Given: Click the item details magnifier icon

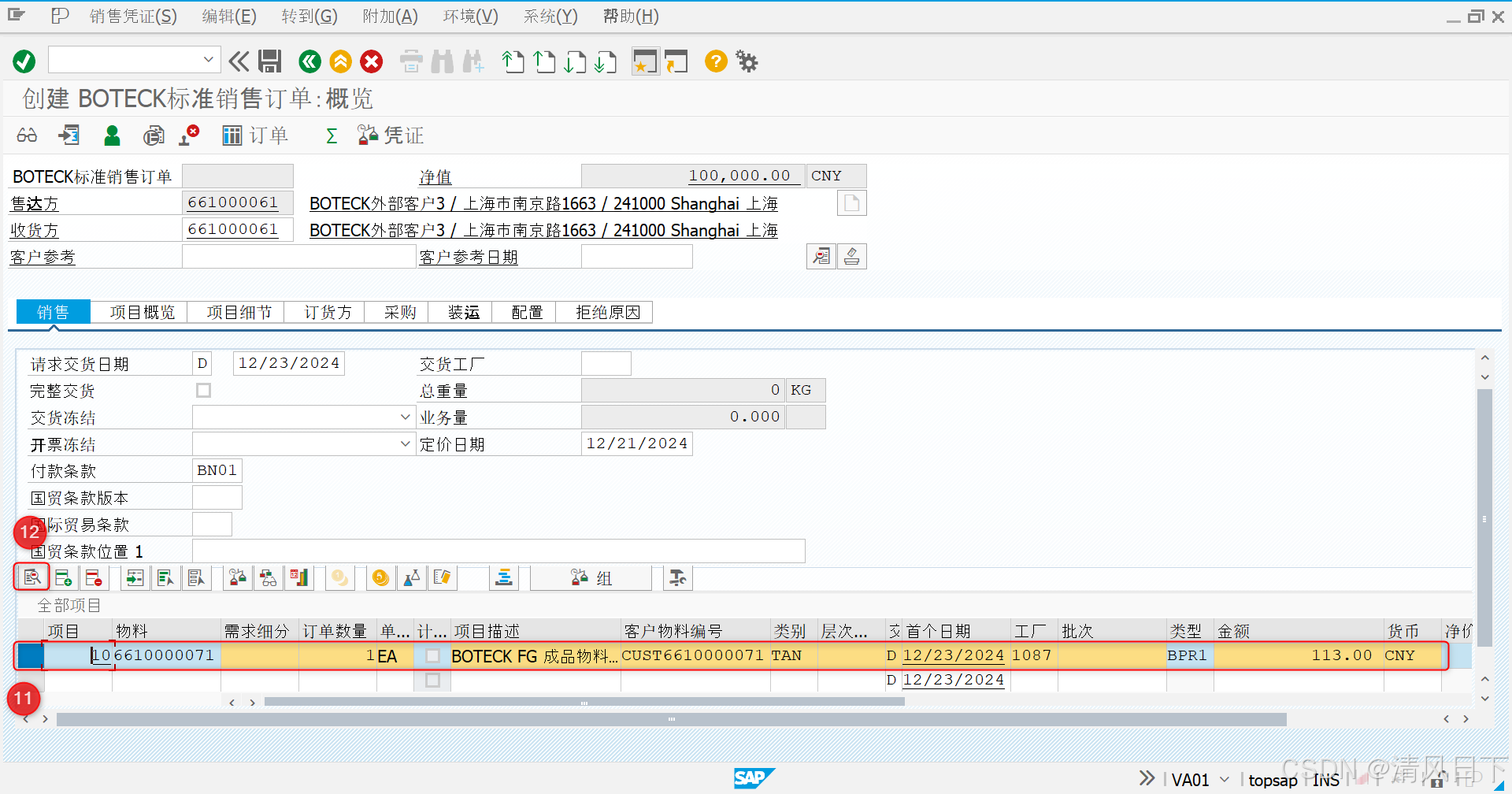Looking at the screenshot, I should 31,577.
